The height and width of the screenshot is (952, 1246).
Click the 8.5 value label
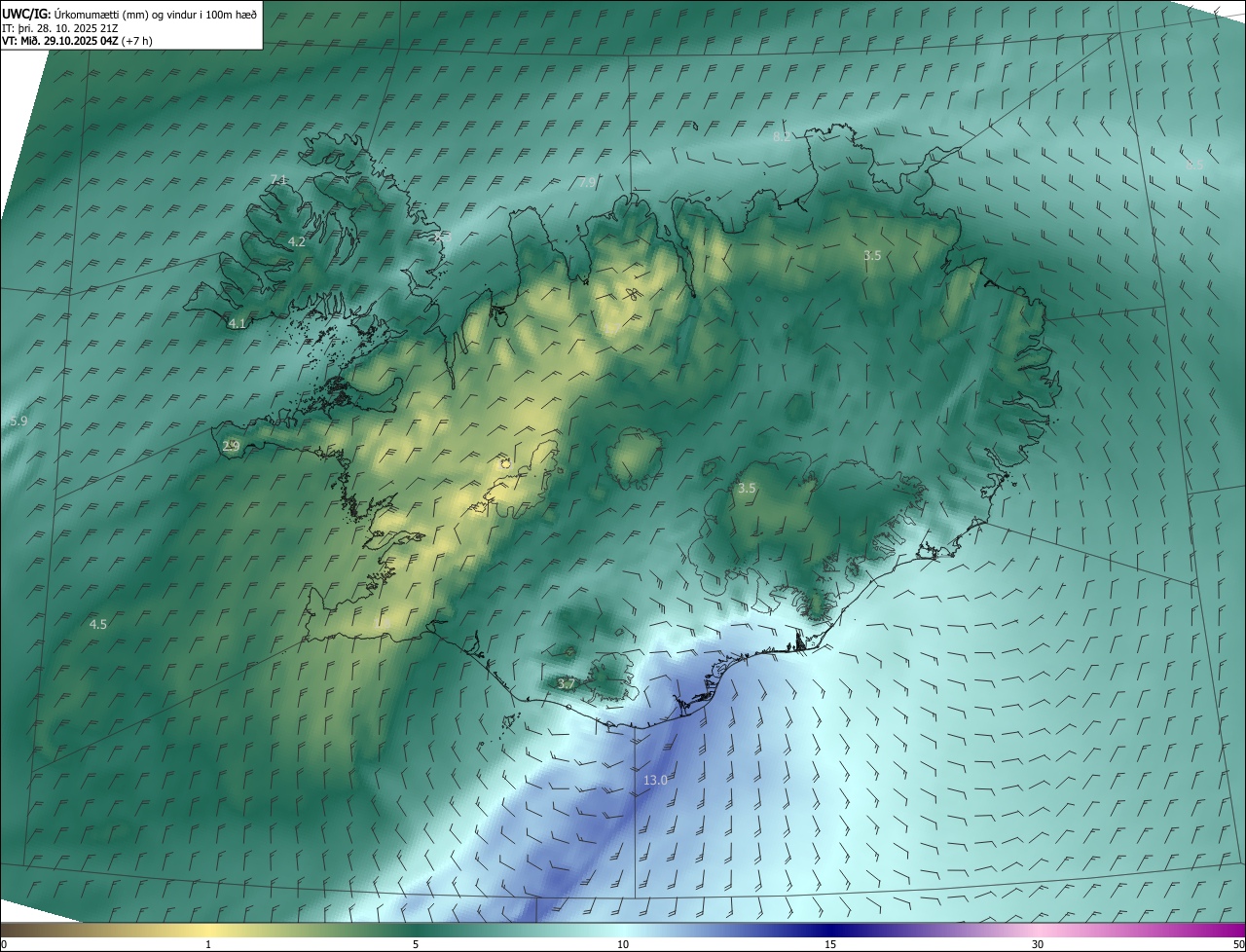(1194, 165)
